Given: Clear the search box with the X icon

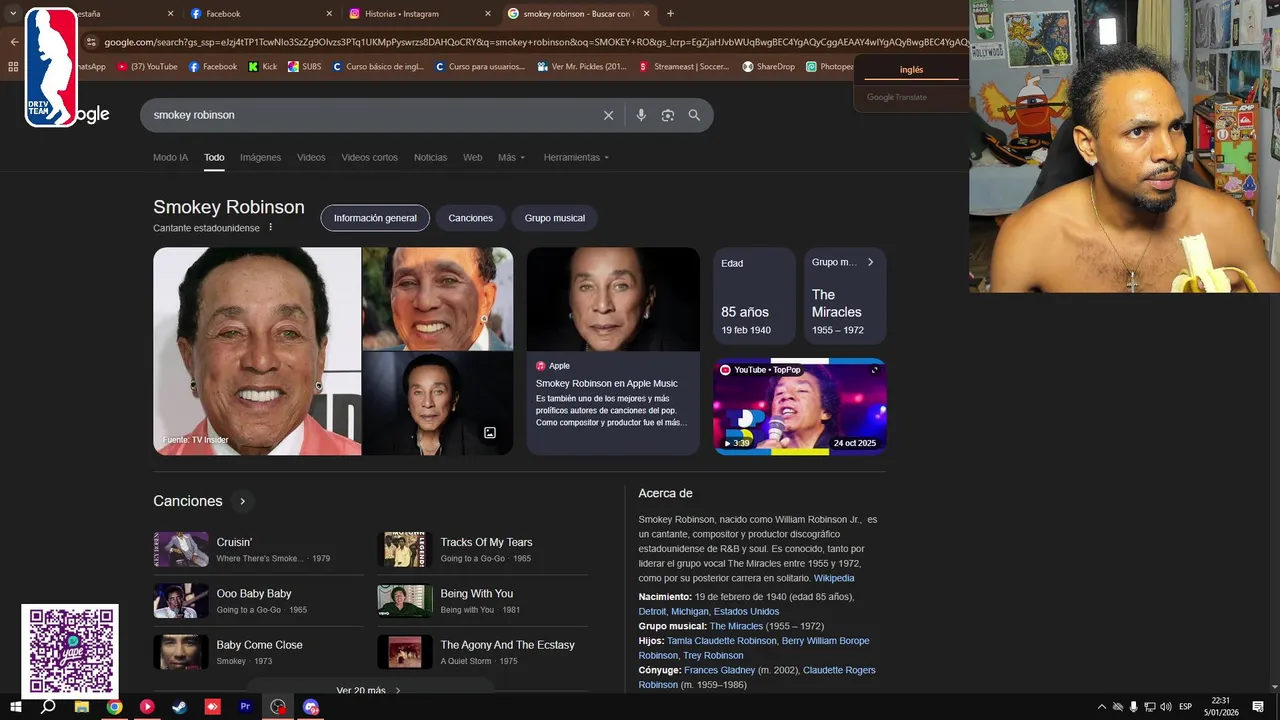Looking at the screenshot, I should (608, 115).
